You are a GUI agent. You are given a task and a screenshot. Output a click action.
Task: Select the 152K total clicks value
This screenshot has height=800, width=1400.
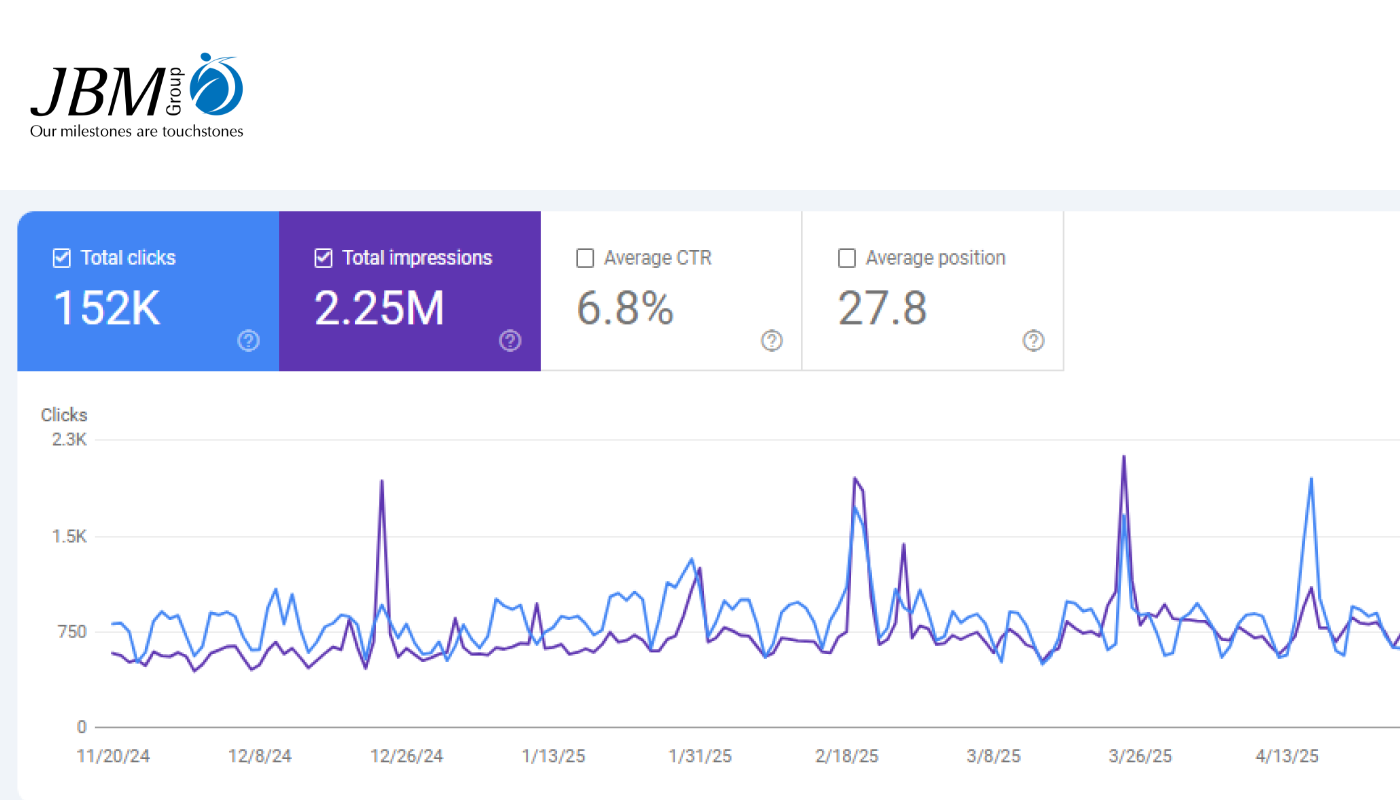pos(106,309)
